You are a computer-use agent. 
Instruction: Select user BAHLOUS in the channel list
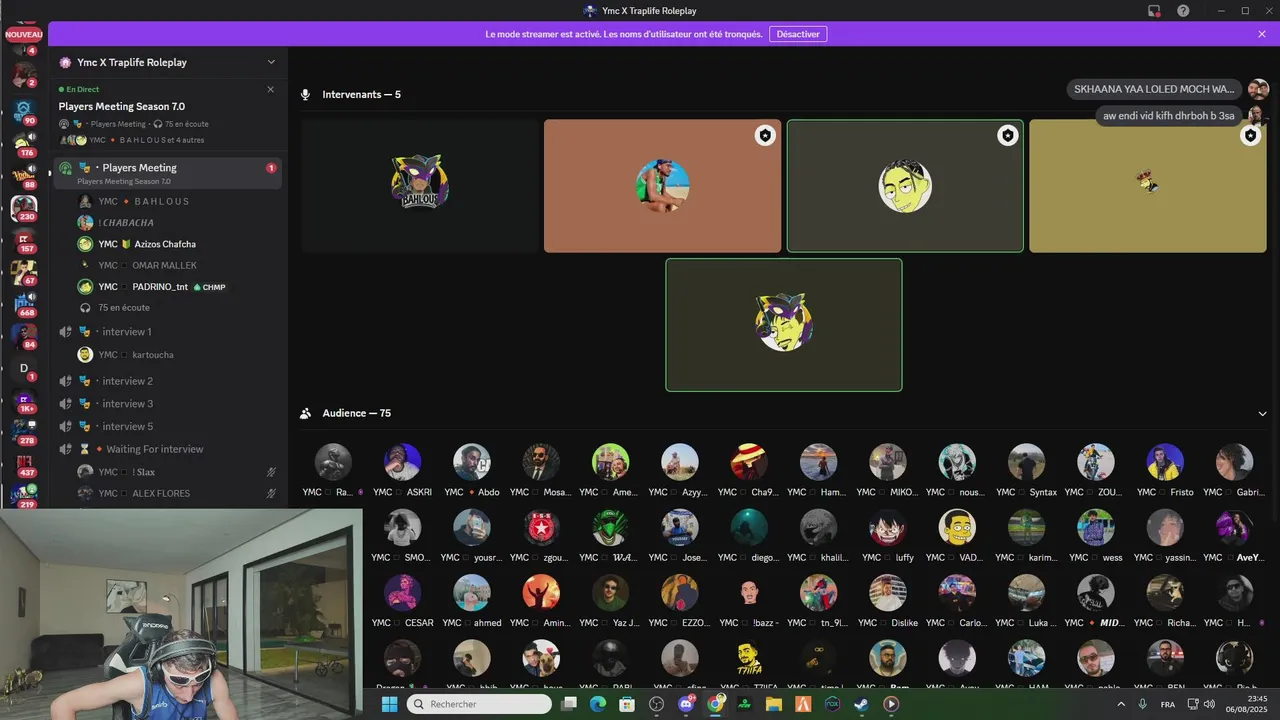[177, 201]
